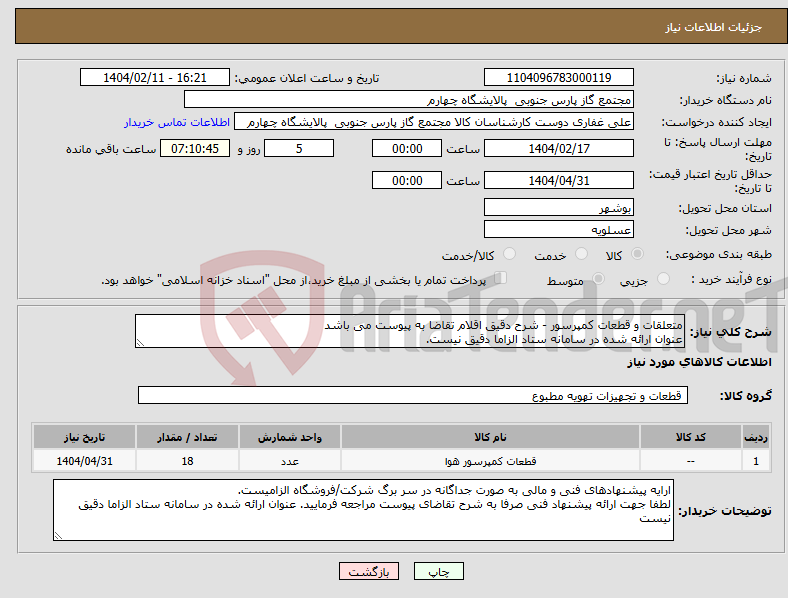
Task: Click the گروه کالا field قطعات و تجهیزات تهویه مطبوع
Action: point(413,395)
